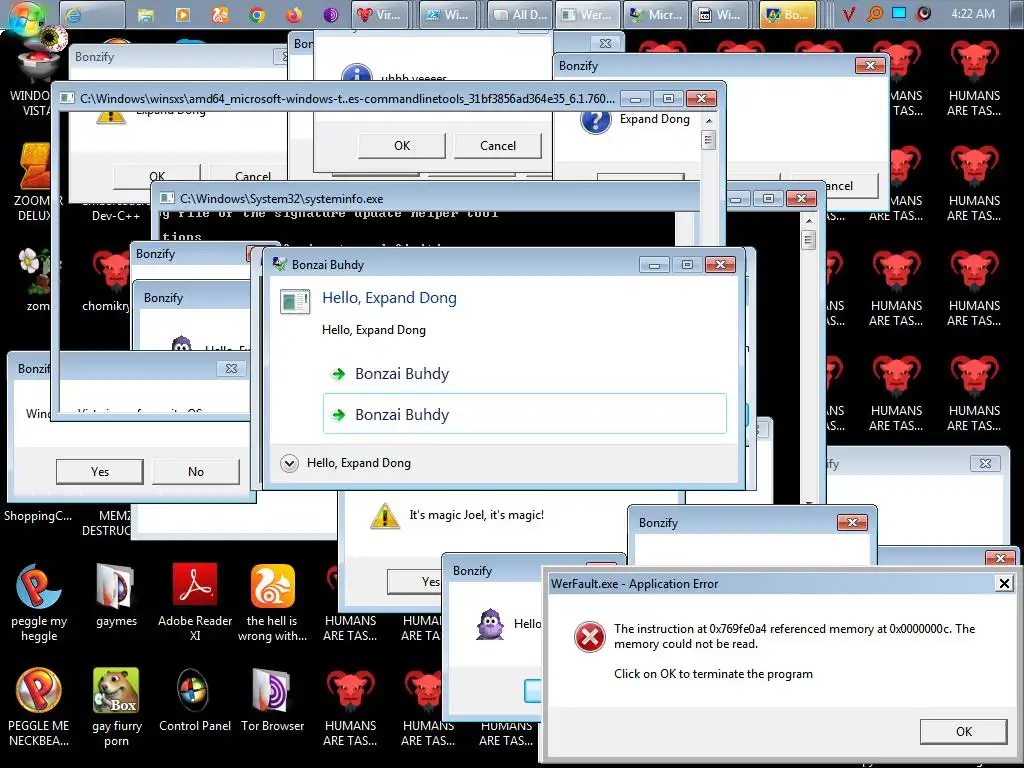Click Cancel next to OK in top dialog
This screenshot has width=1024, height=768.
pos(498,146)
